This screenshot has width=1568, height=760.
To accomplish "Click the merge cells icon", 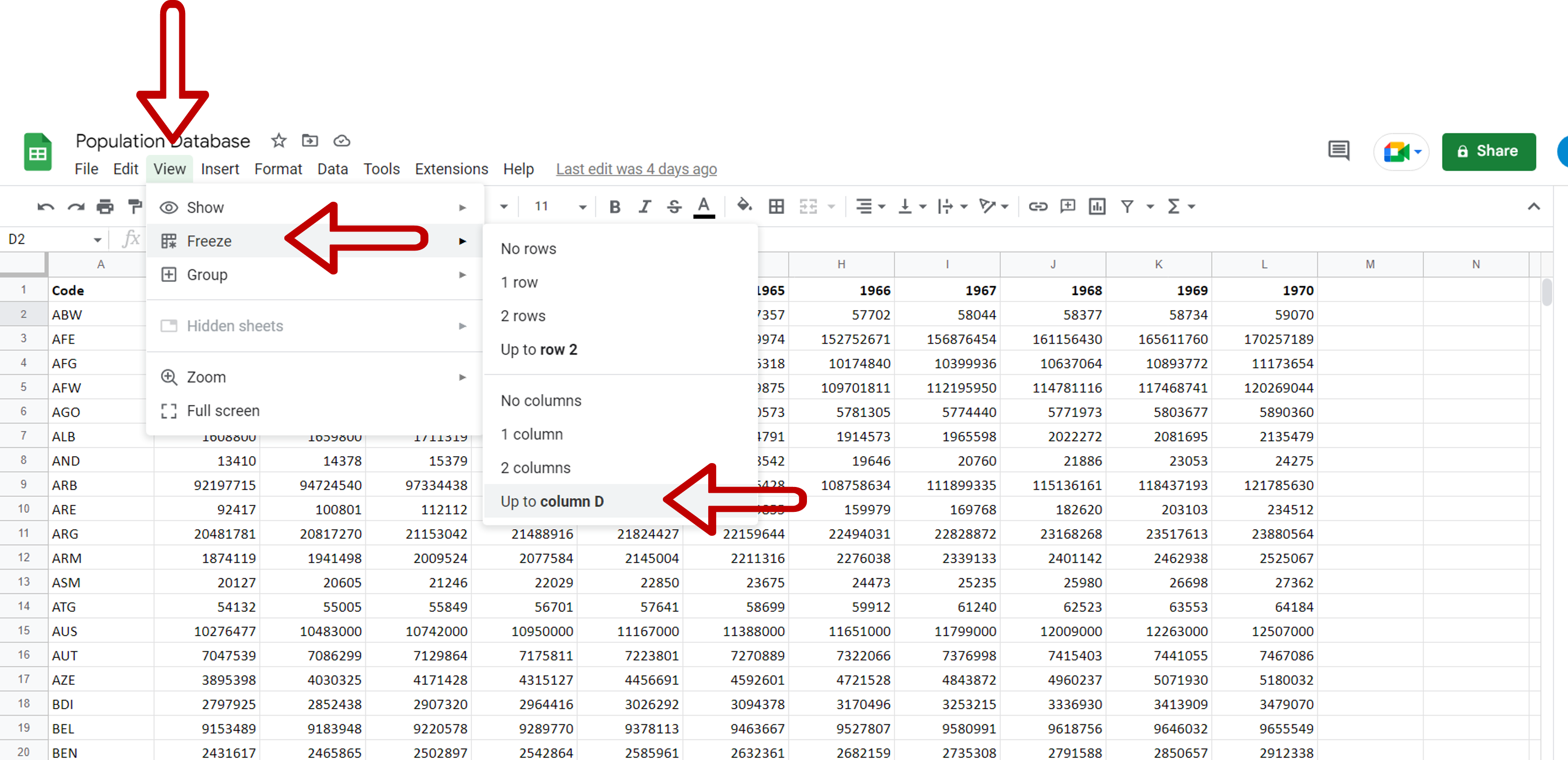I will tap(808, 206).
